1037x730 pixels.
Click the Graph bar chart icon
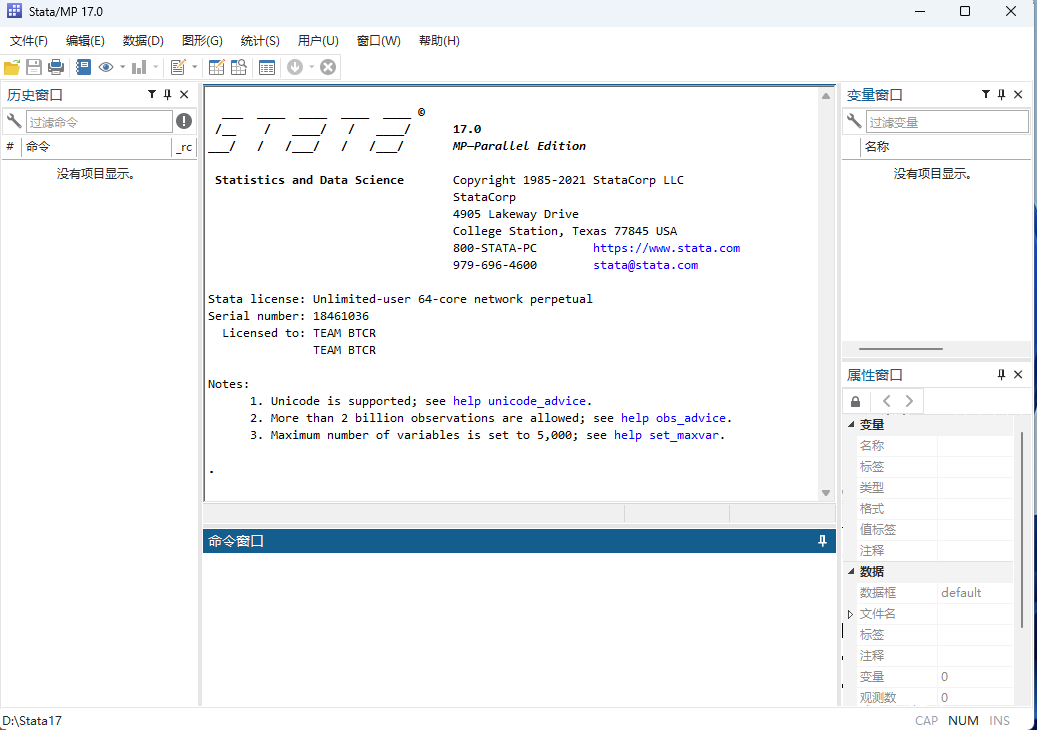tap(139, 67)
